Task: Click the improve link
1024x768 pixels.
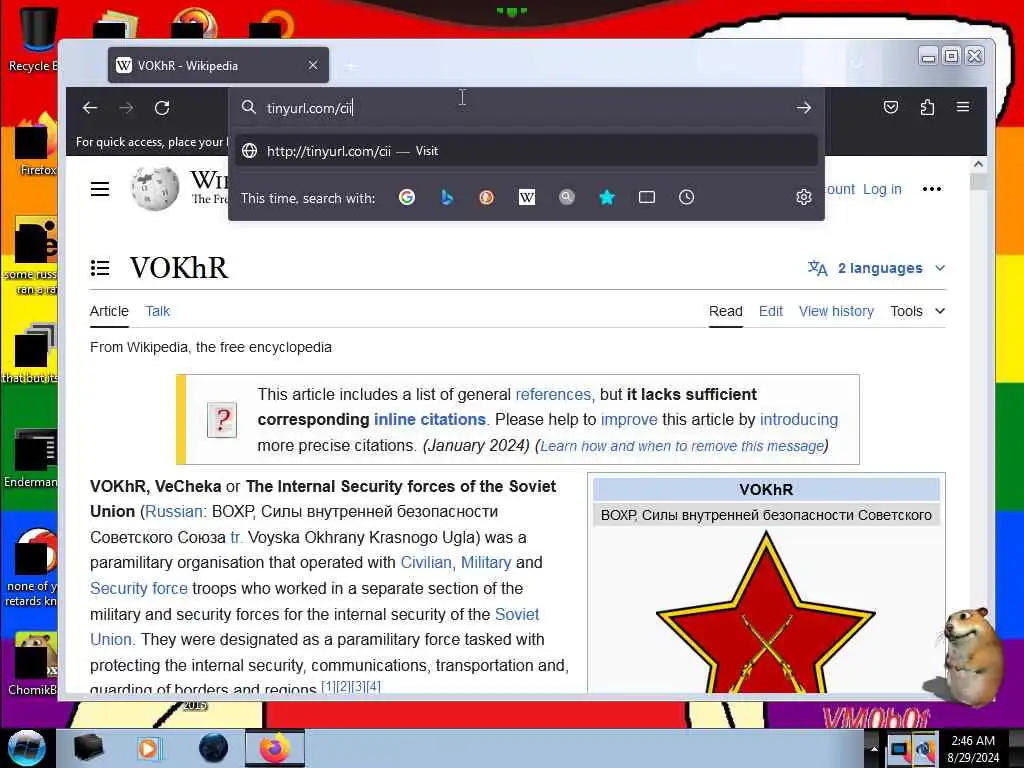Action: coord(629,419)
